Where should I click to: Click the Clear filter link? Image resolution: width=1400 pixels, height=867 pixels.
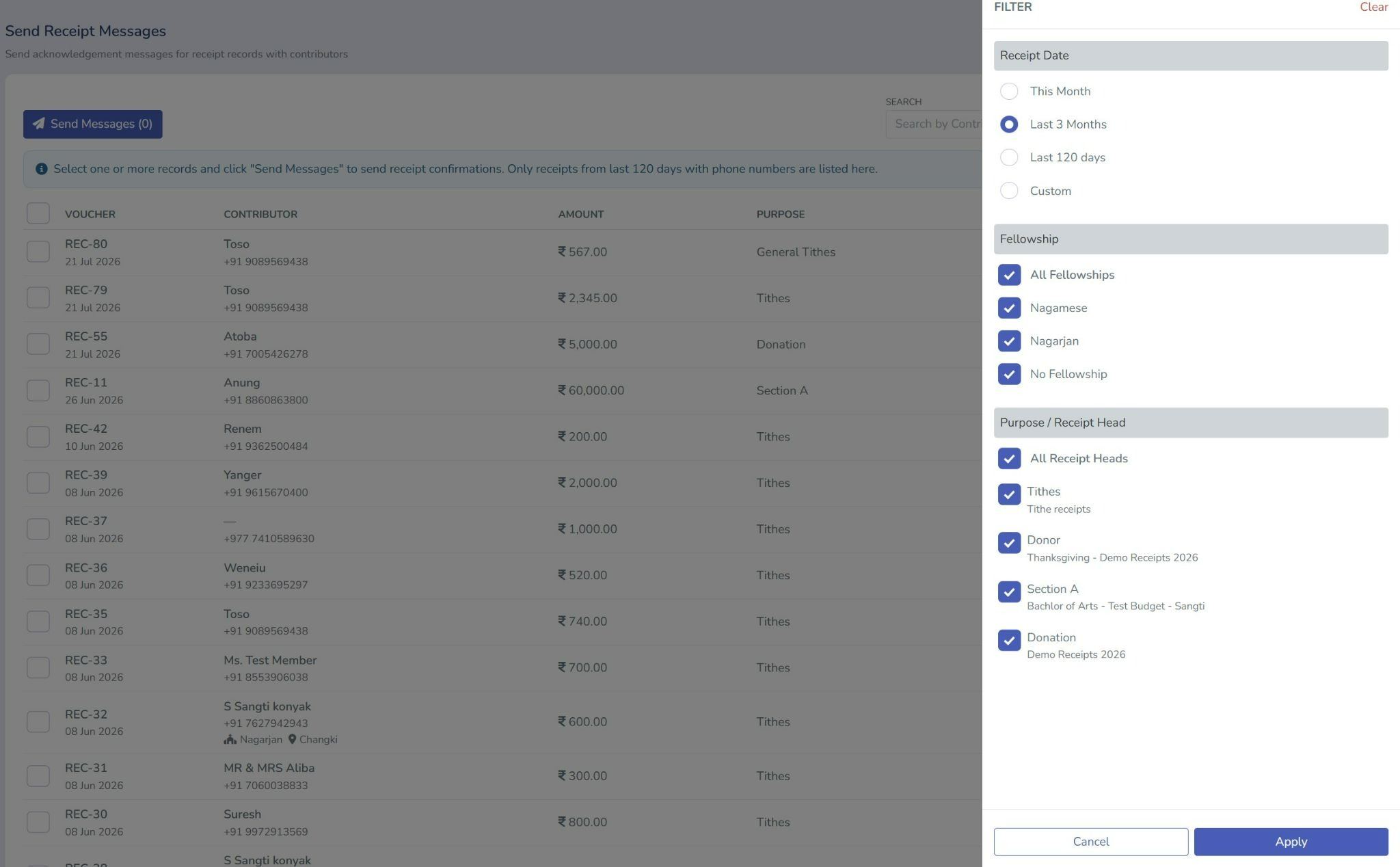coord(1373,7)
